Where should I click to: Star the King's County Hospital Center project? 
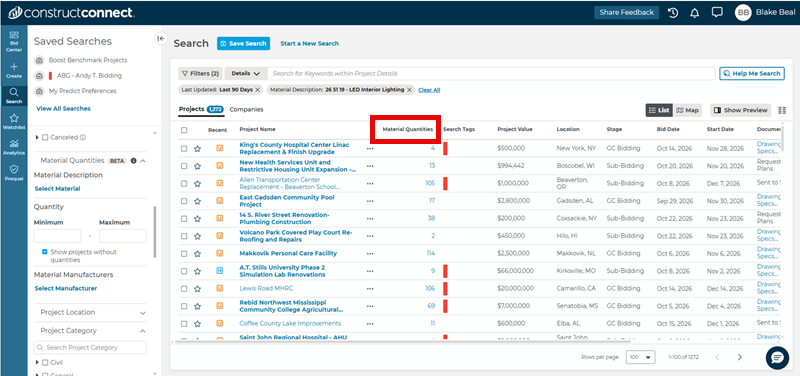point(197,148)
